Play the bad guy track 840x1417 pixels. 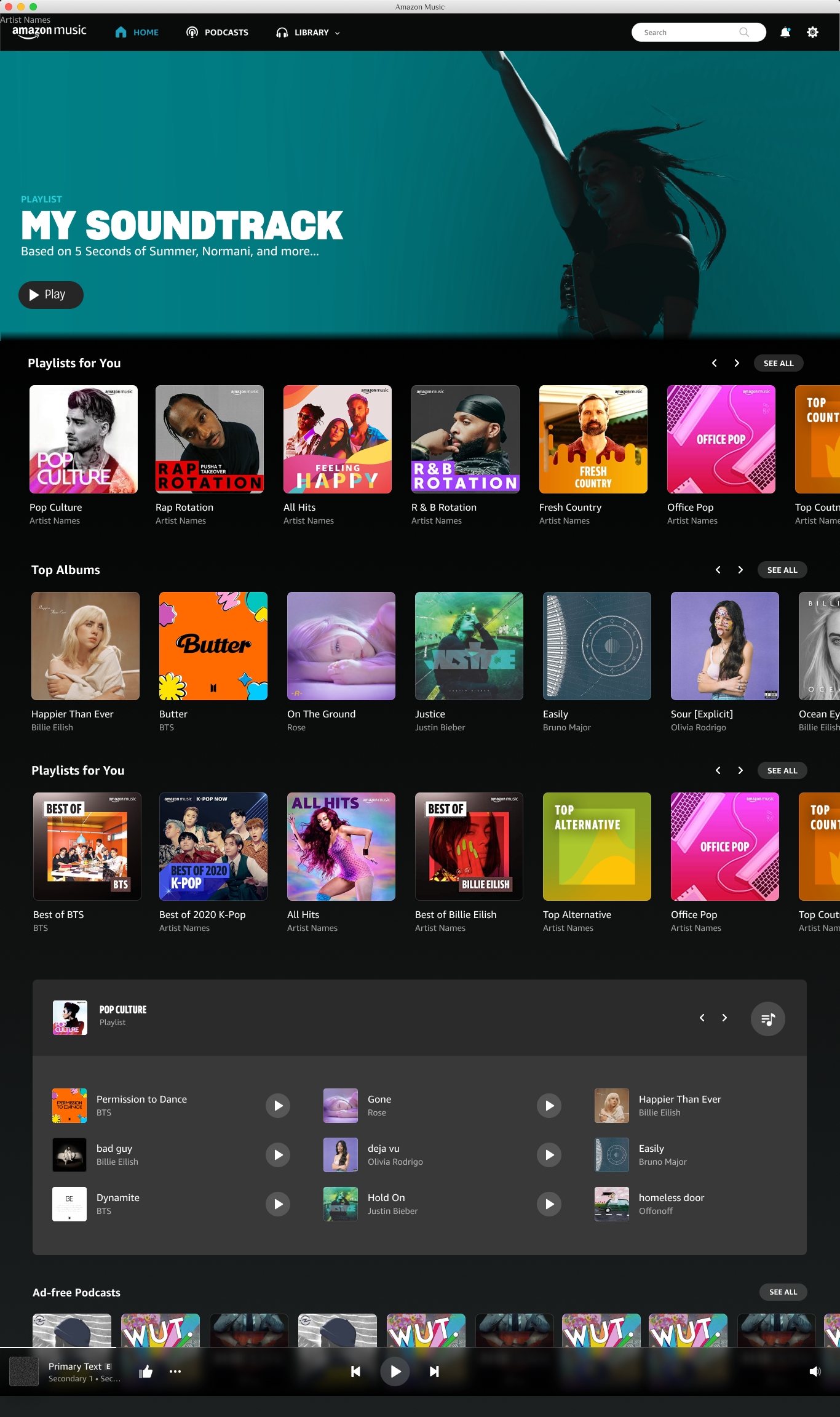[x=278, y=1155]
